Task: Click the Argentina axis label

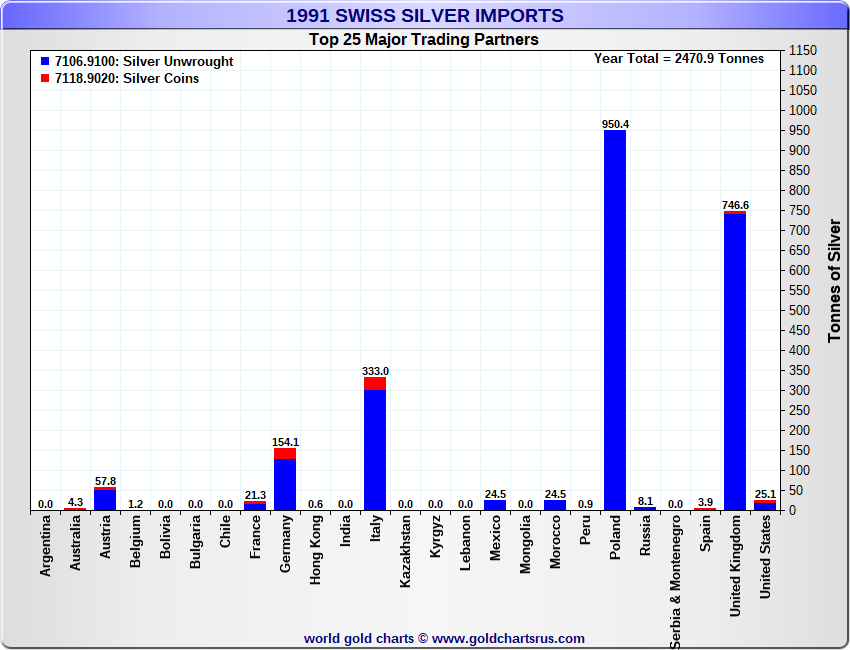Action: coord(46,545)
